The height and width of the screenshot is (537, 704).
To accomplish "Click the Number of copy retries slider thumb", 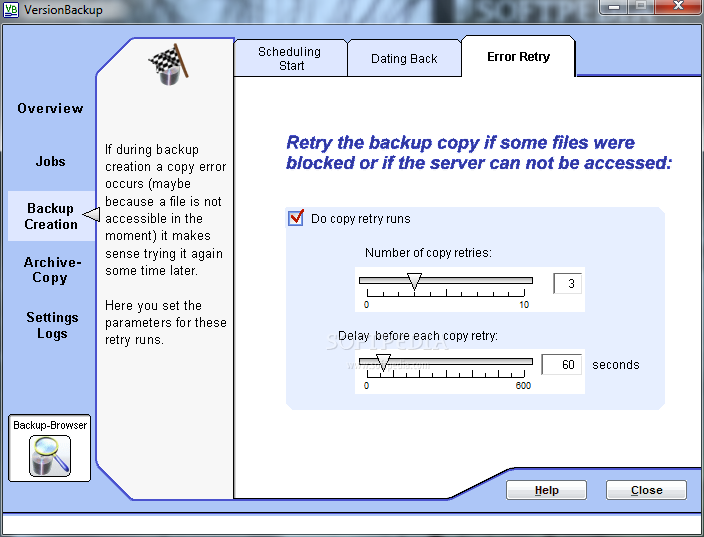I will 414,282.
